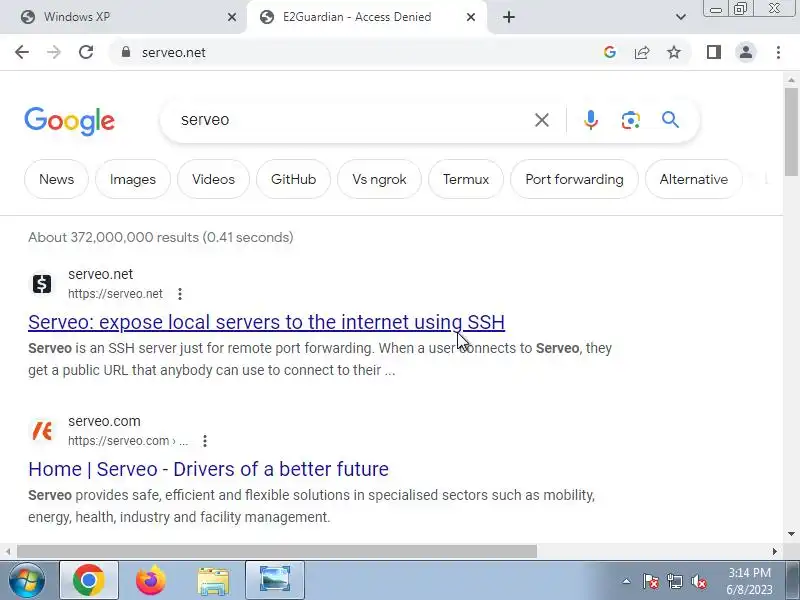Click the scroll down arrow
This screenshot has width=800, height=600.
[791, 534]
